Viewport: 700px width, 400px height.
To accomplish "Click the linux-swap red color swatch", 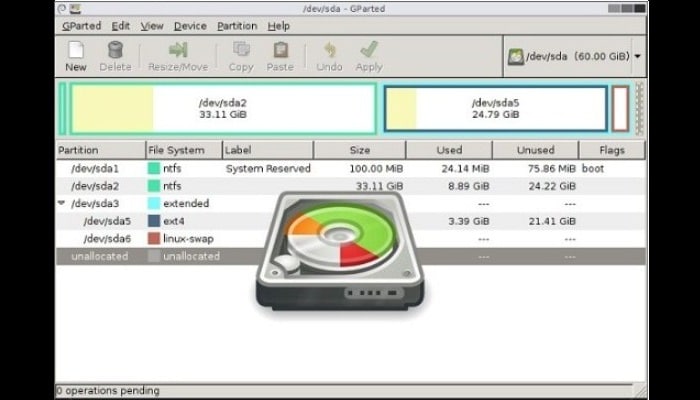I will (154, 238).
